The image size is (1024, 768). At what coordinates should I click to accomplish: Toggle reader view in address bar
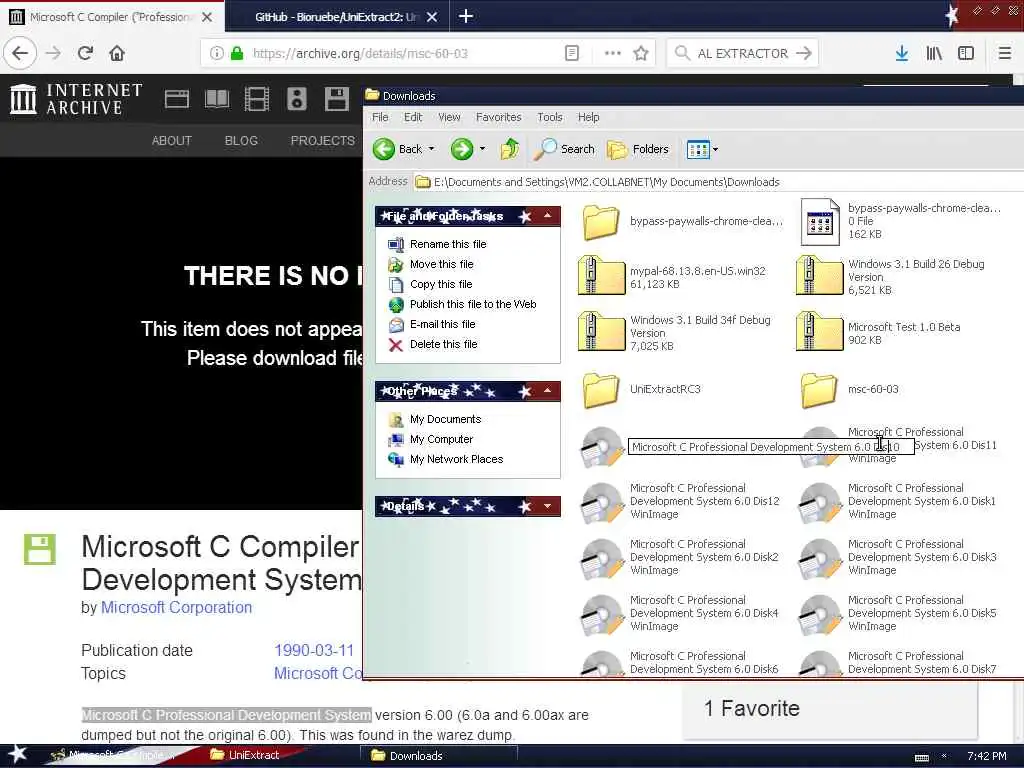pyautogui.click(x=571, y=53)
